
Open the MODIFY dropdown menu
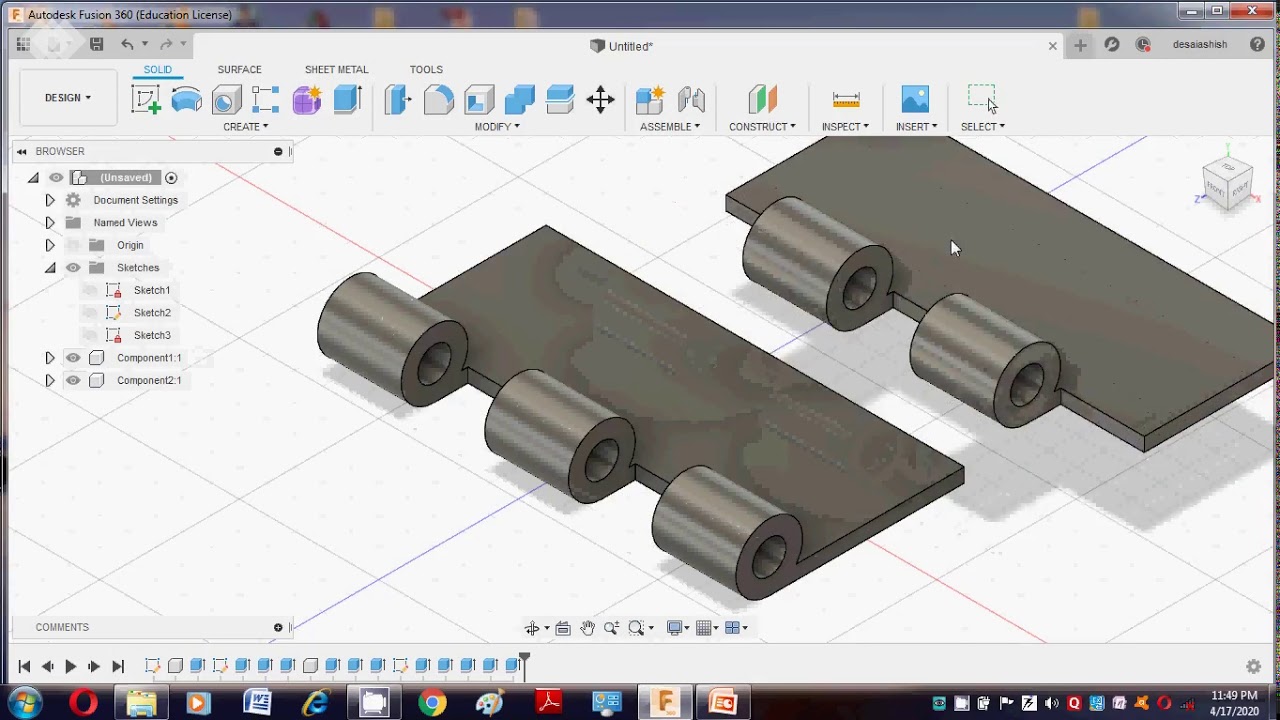497,127
